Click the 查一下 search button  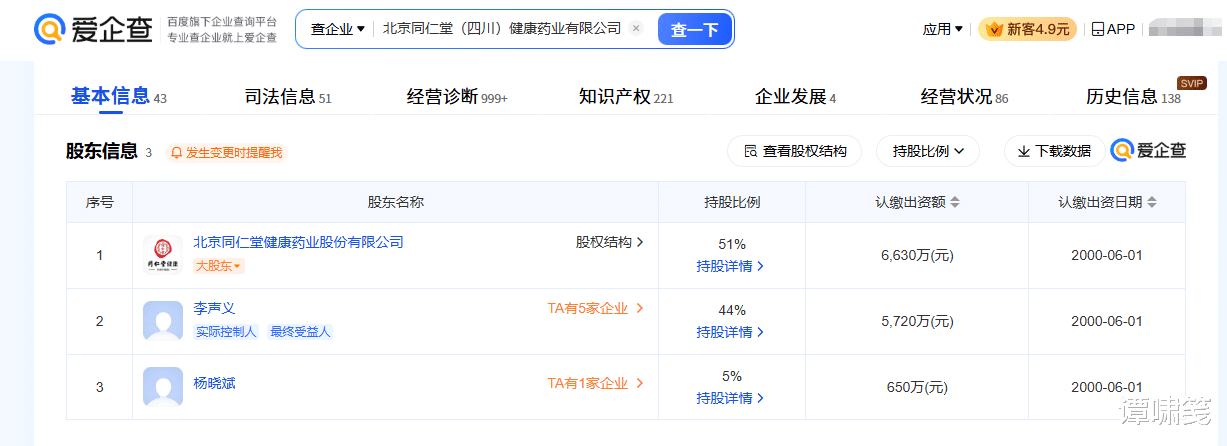tap(694, 29)
